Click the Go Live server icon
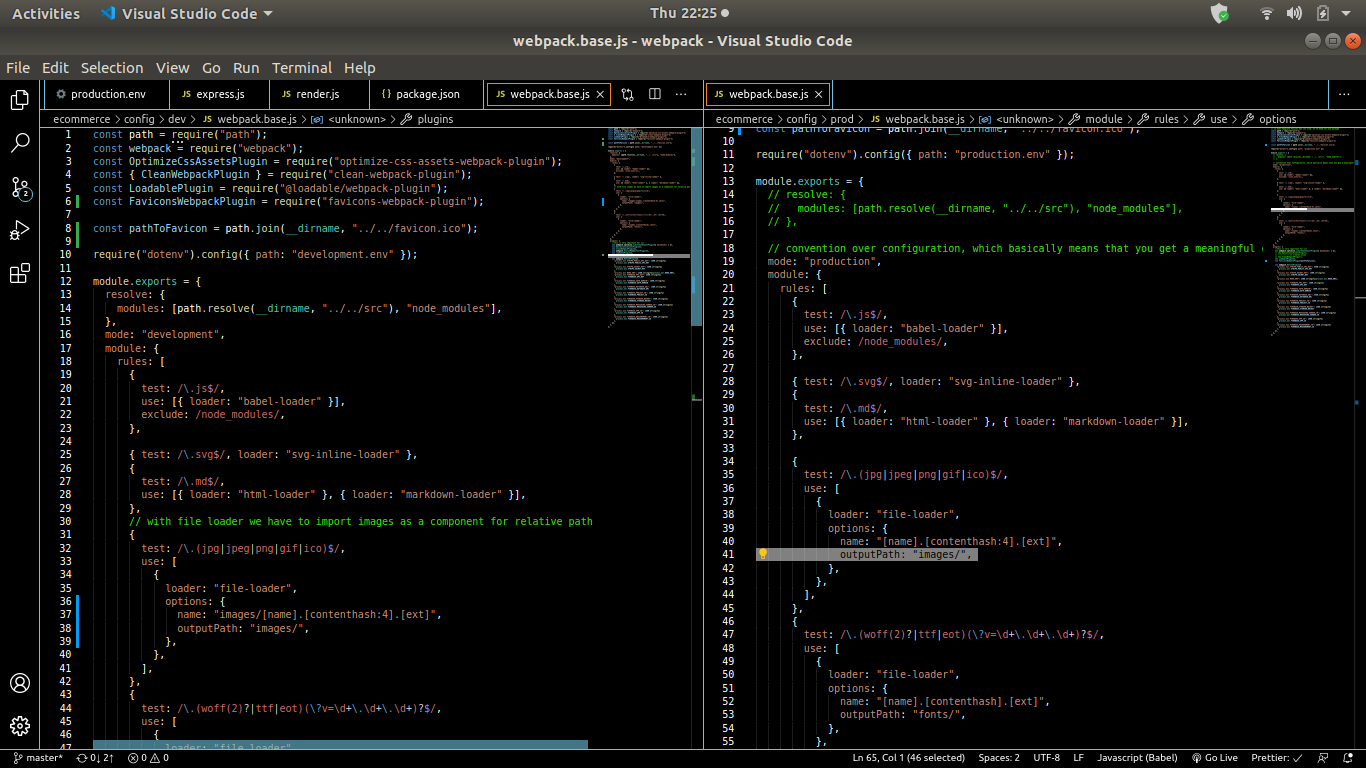Image resolution: width=1366 pixels, height=768 pixels. 1213,758
